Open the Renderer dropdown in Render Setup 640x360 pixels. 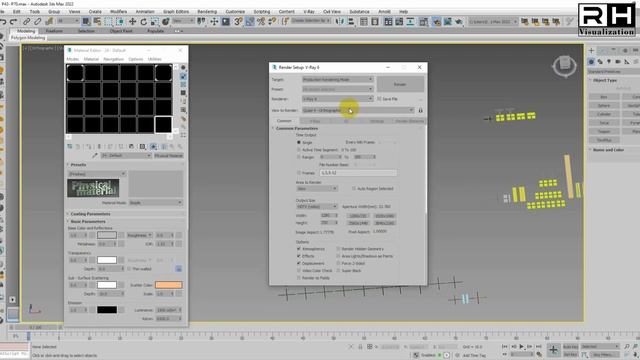click(338, 99)
